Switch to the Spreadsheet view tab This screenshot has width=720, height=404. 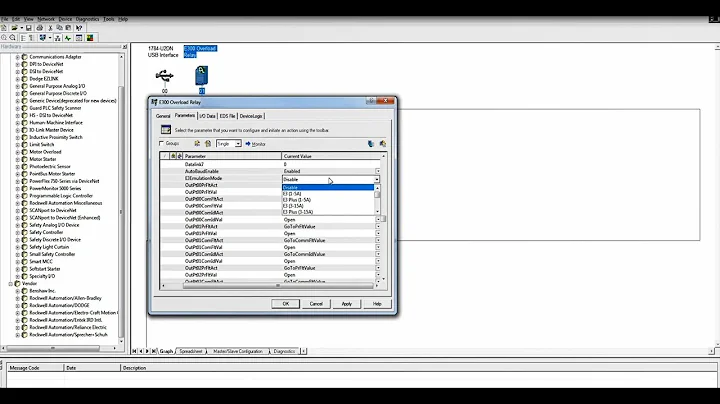coord(191,351)
